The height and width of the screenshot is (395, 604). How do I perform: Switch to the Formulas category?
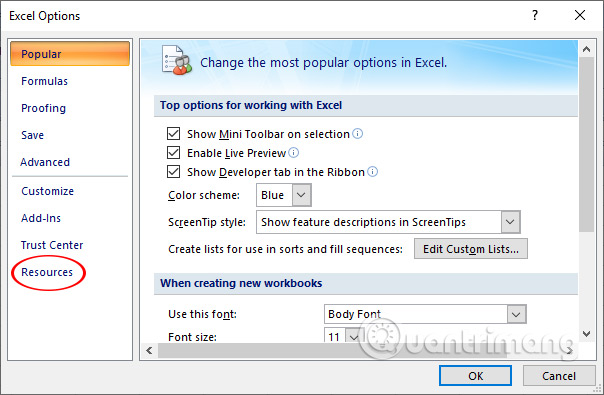45,81
